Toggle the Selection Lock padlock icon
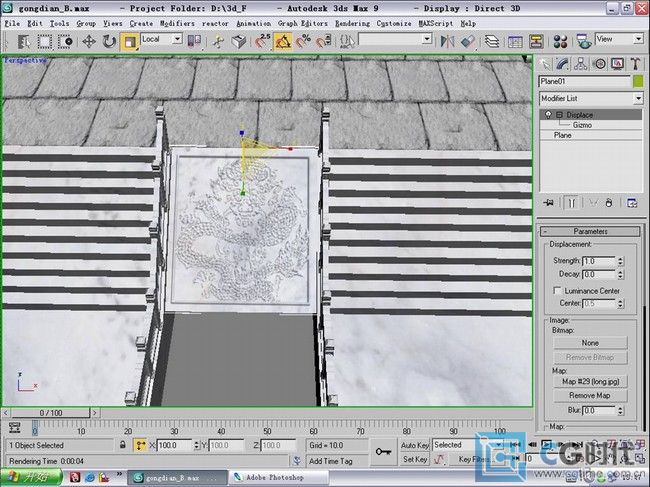The width and height of the screenshot is (650, 487). coord(123,445)
